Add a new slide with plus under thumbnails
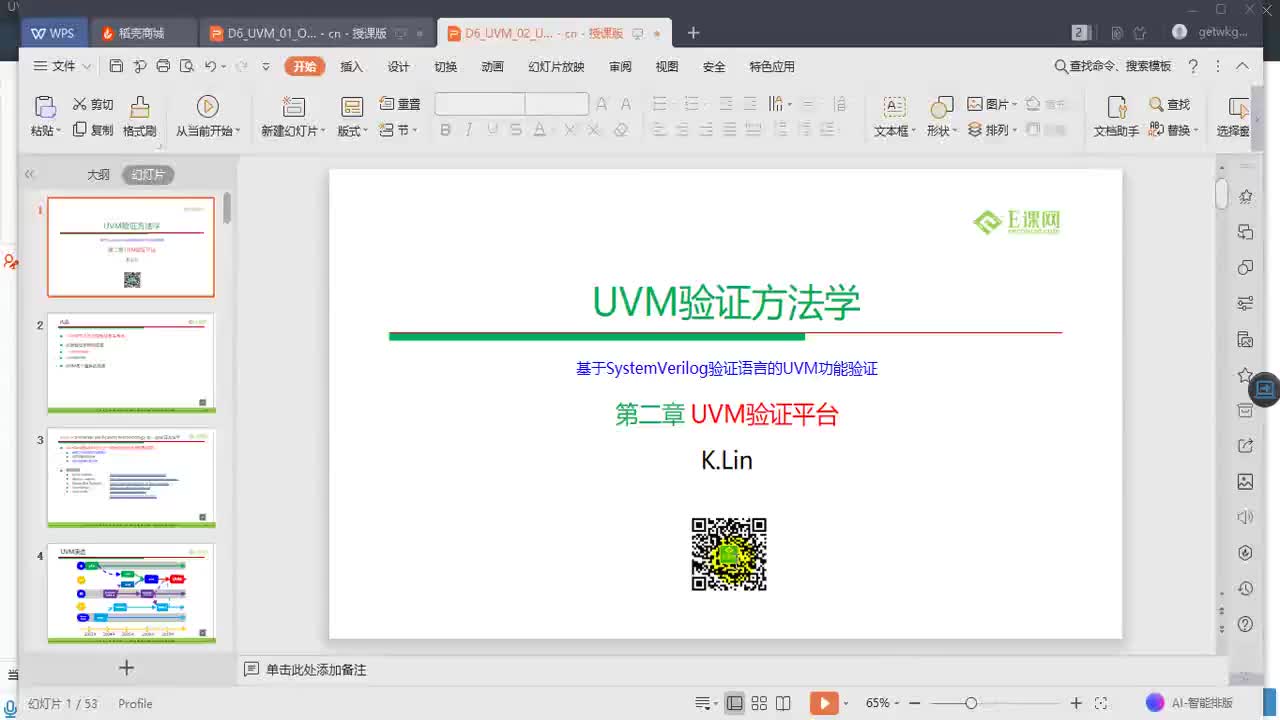The width and height of the screenshot is (1280, 720). (x=126, y=667)
